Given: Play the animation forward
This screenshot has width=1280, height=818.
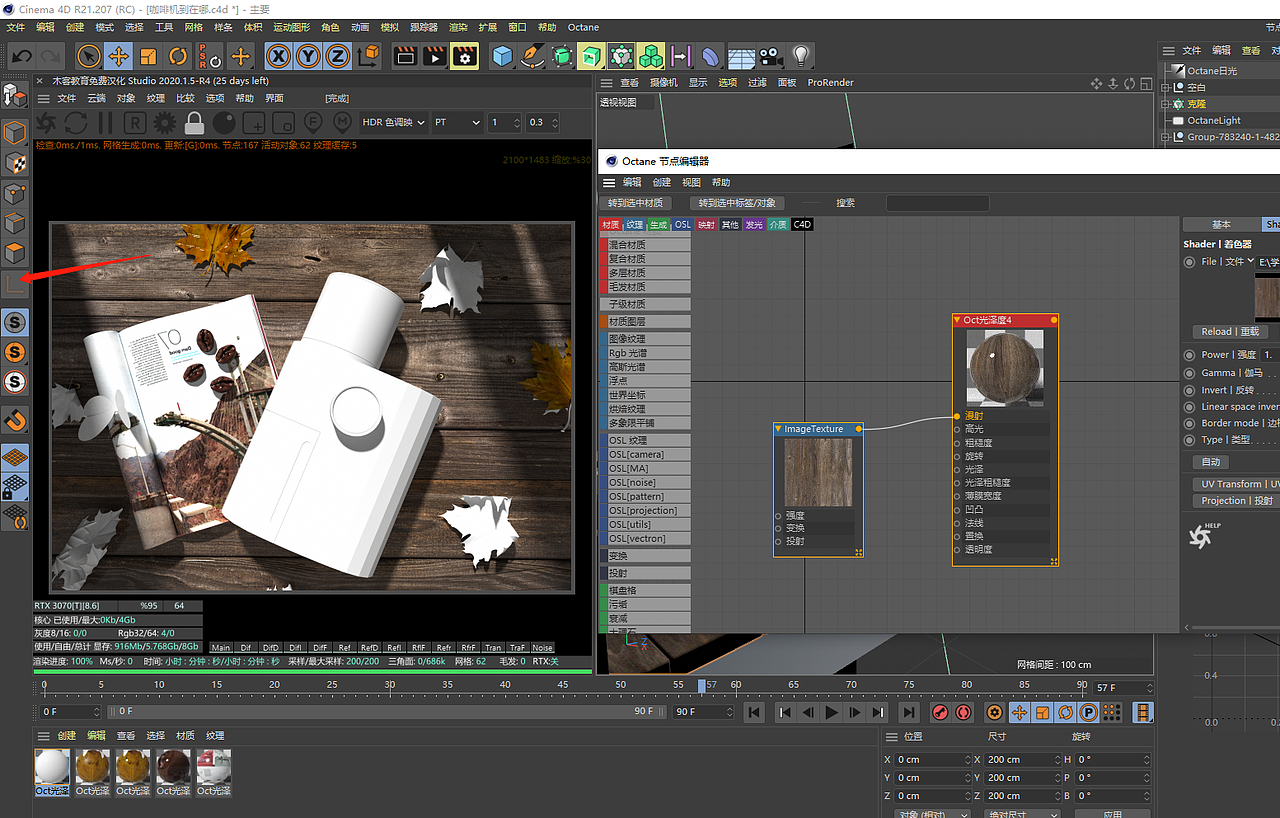Looking at the screenshot, I should click(832, 712).
